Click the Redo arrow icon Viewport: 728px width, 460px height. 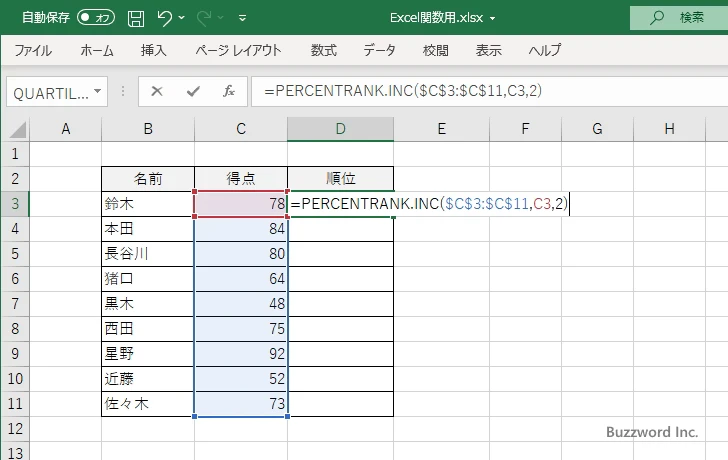[204, 18]
